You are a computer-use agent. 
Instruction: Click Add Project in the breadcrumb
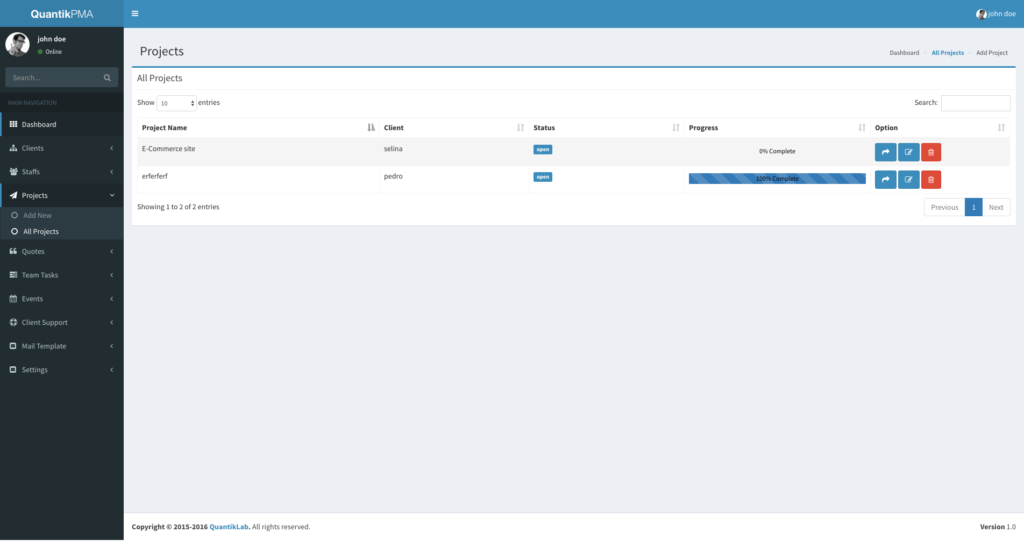992,53
